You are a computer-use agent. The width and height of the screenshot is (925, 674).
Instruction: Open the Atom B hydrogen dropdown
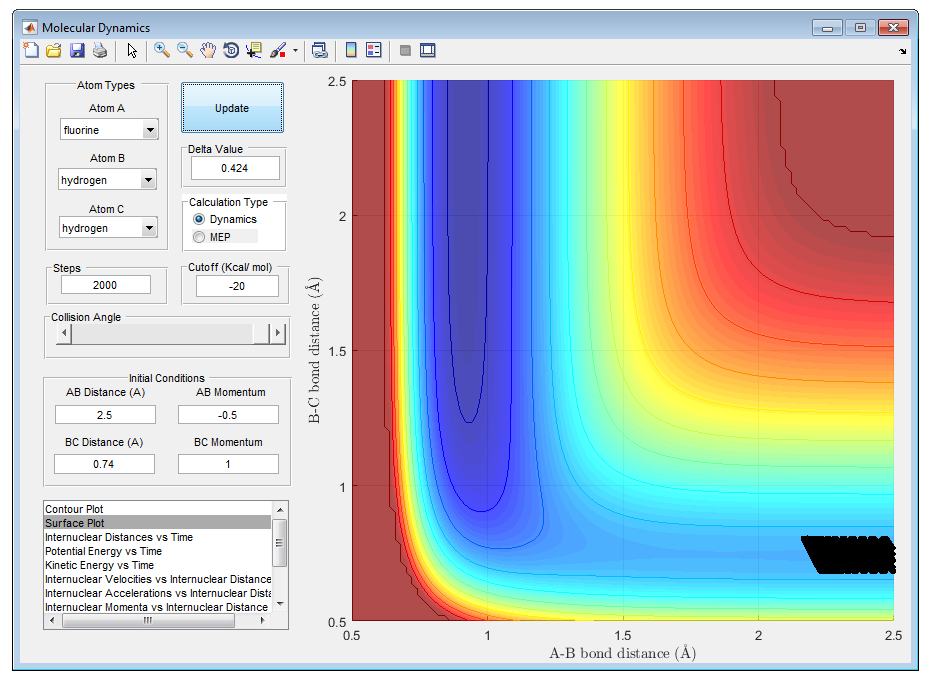pos(148,180)
